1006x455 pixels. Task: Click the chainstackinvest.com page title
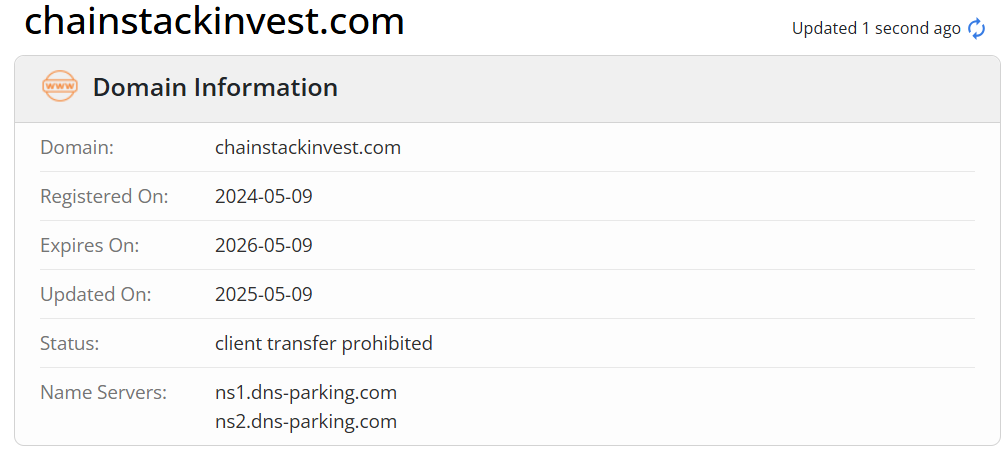(214, 21)
